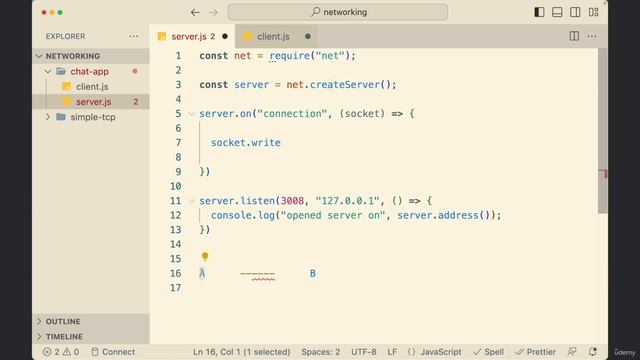Click the EXPLORER panel title
This screenshot has height=360, width=640.
65,36
